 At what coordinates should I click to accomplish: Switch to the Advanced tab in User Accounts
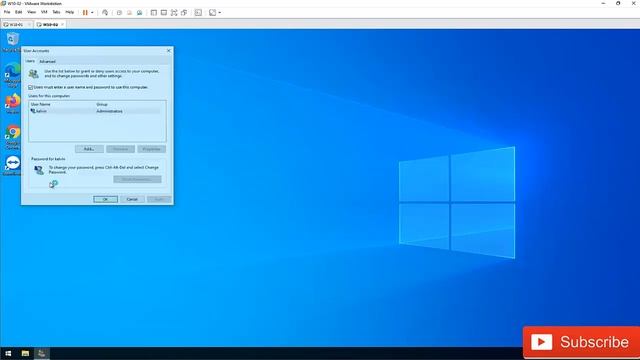tap(47, 62)
